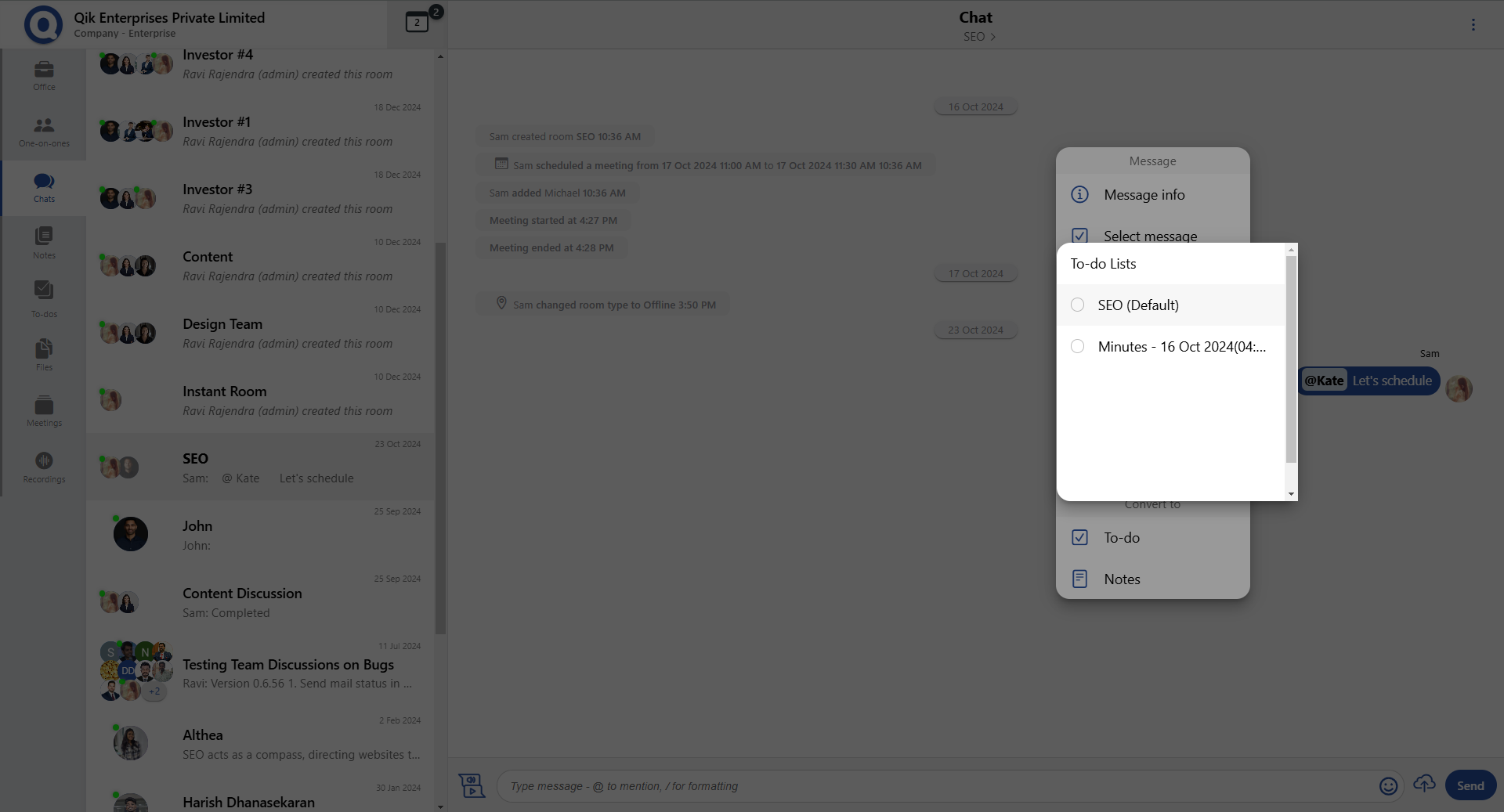
Task: Open One-on-ones in the sidebar
Action: pos(44,132)
